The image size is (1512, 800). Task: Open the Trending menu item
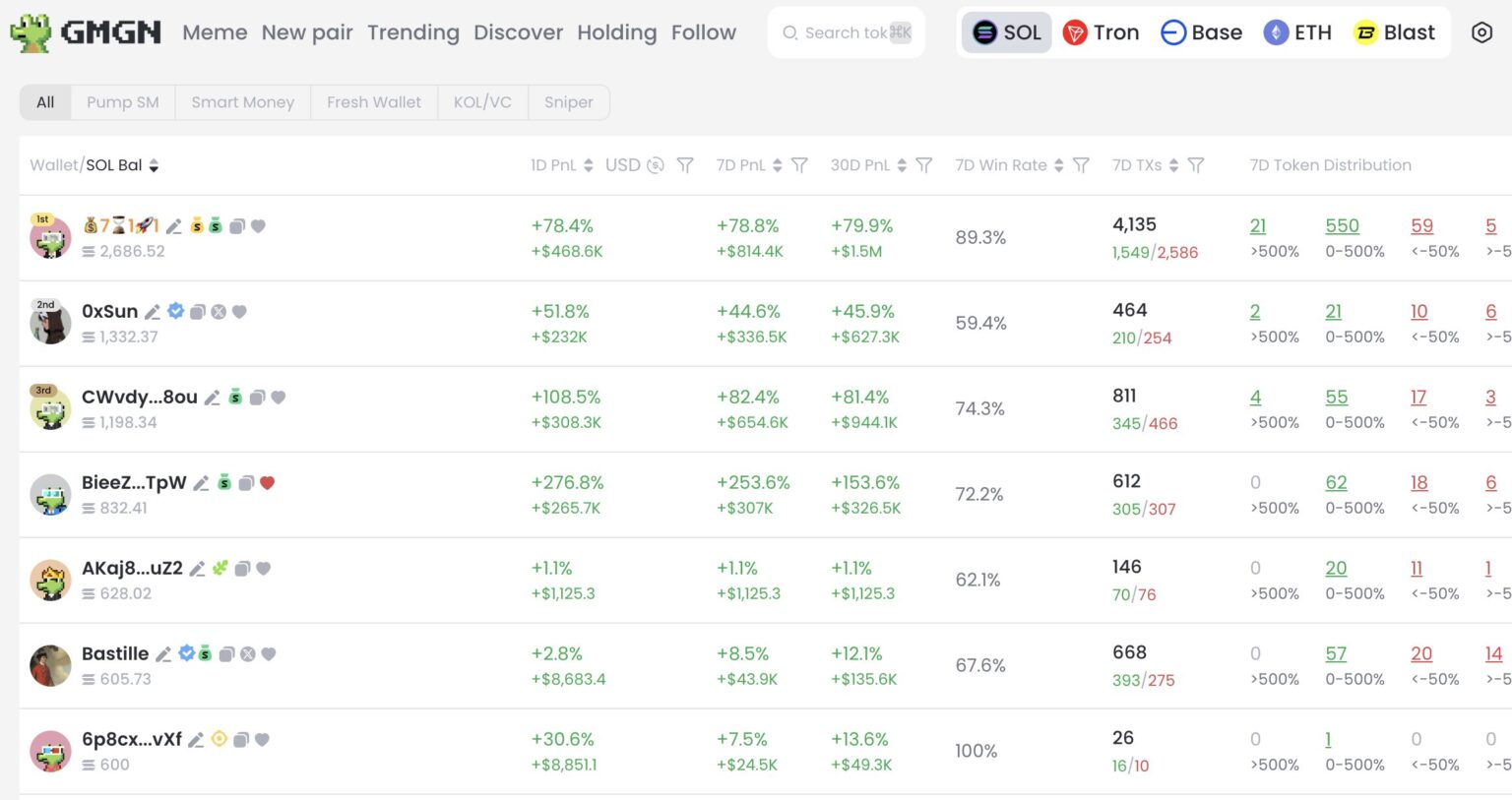(412, 32)
